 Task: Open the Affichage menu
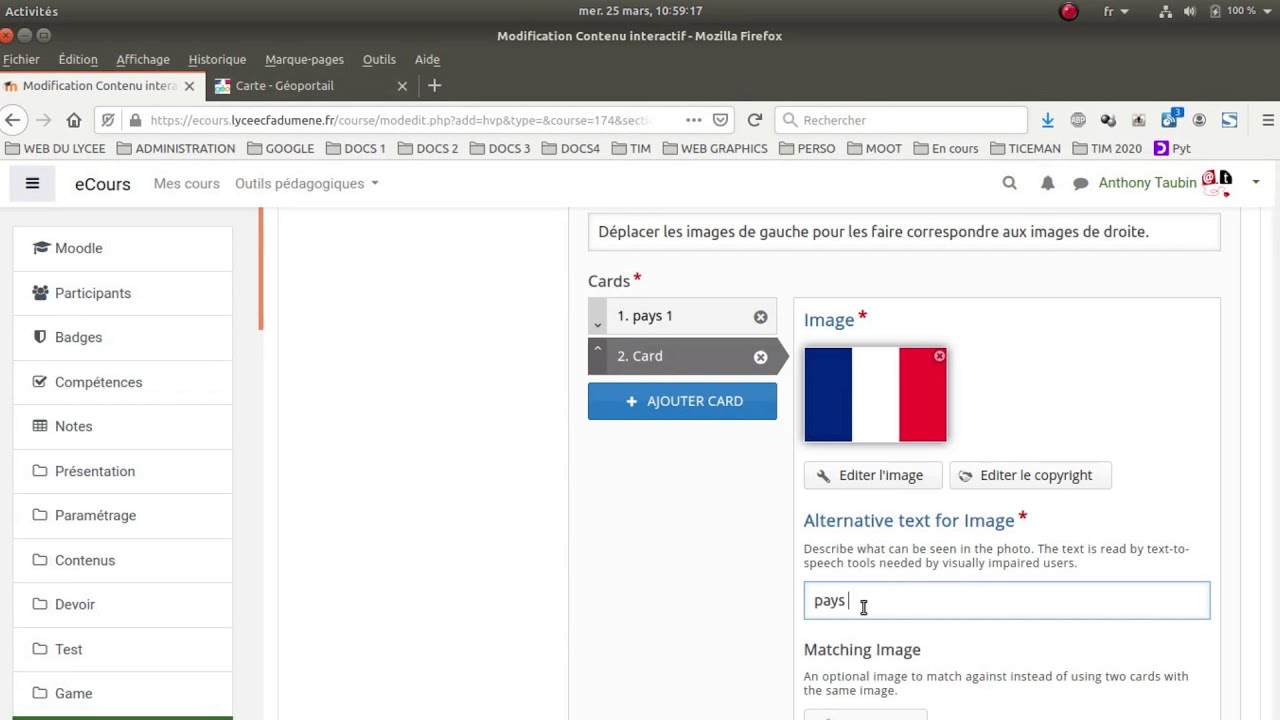tap(143, 59)
